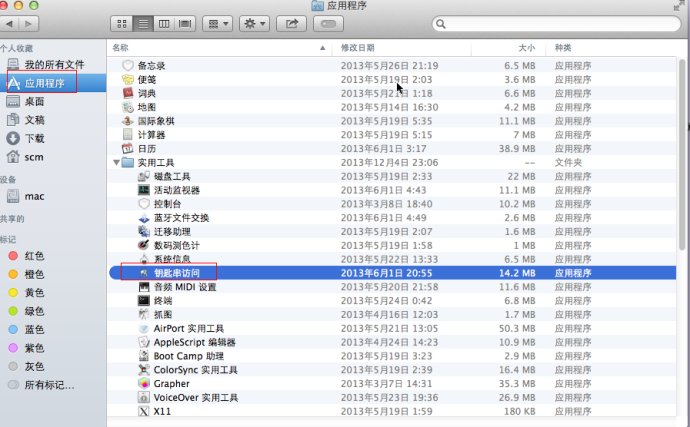This screenshot has width=690, height=427.
Task: Go forward with the right arrow
Action: coord(29,24)
